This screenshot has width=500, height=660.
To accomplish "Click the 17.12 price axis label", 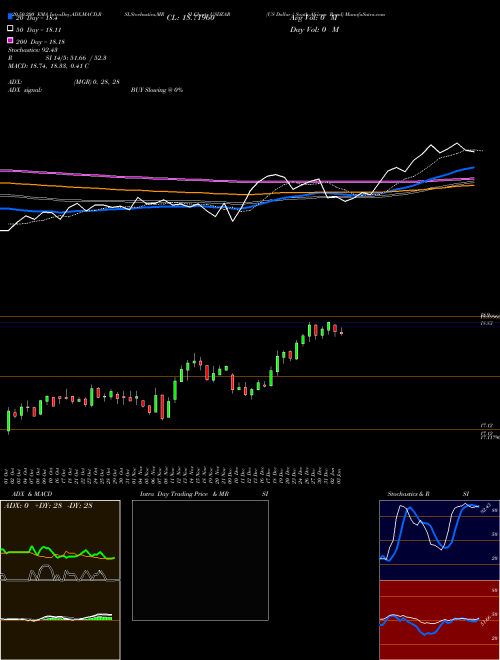I will pos(487,426).
